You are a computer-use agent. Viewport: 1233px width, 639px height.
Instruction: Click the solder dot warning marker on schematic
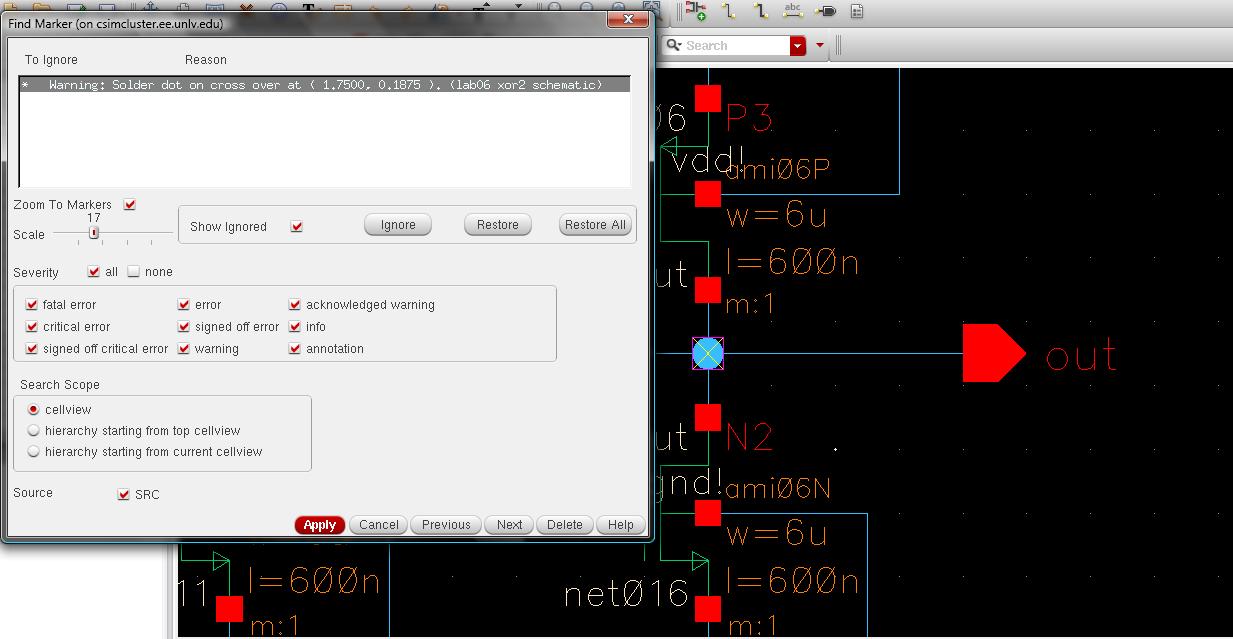pos(708,353)
